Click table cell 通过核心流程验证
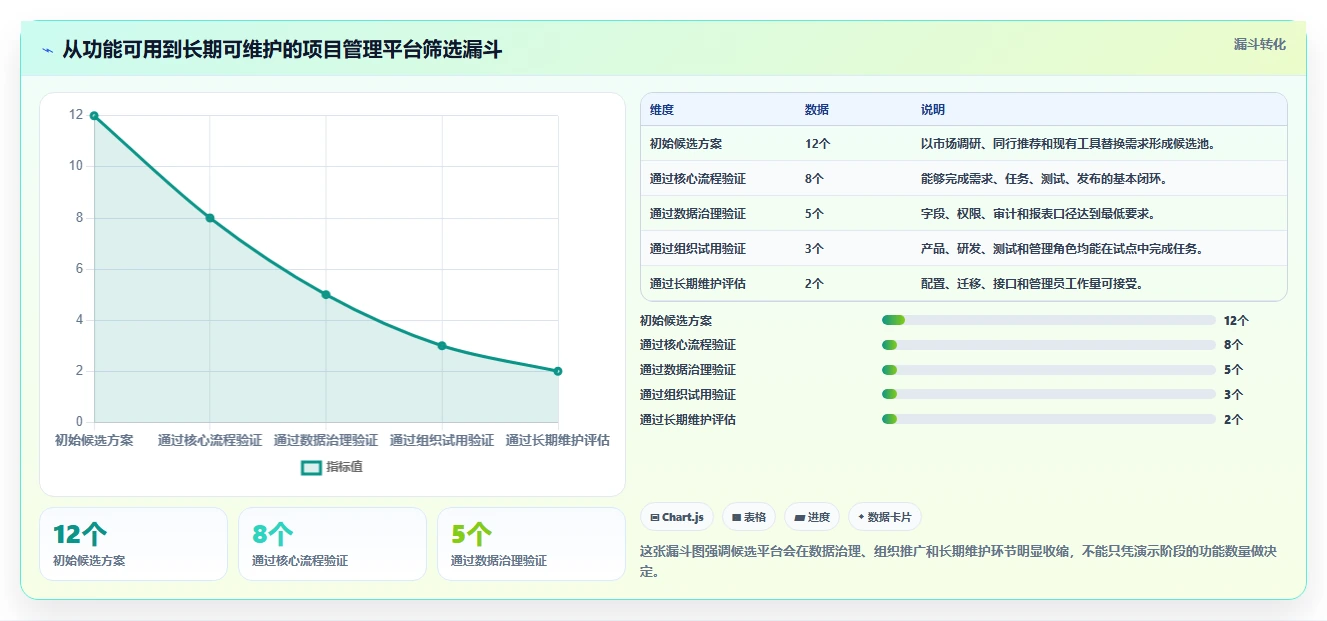Screen dimensions: 1327x621 point(698,179)
